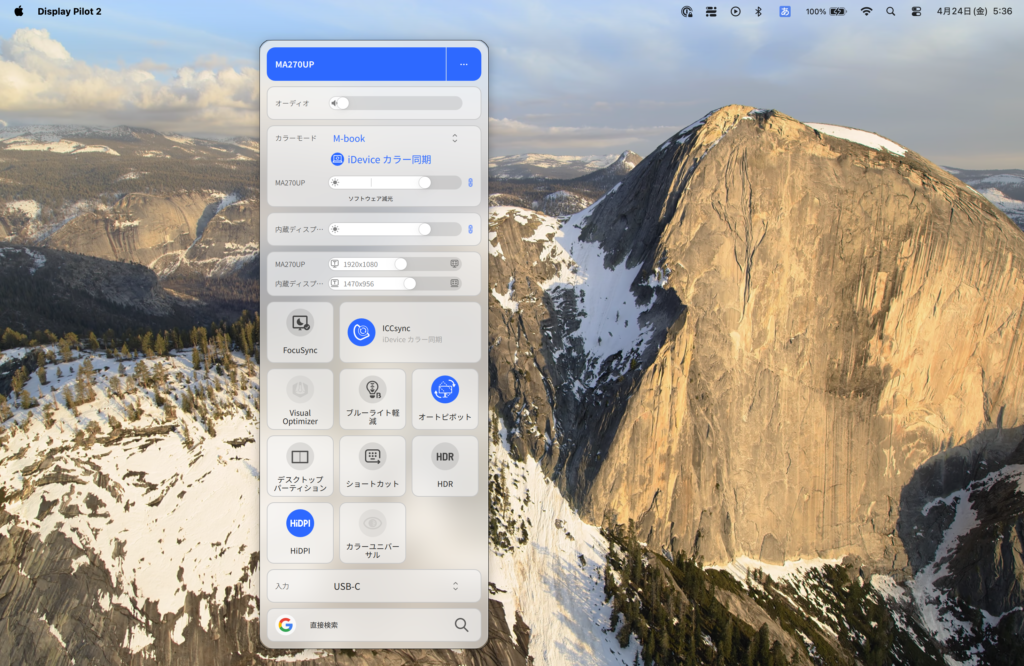This screenshot has height=666, width=1024.
Task: Open the 100% battery status menu
Action: pos(826,11)
